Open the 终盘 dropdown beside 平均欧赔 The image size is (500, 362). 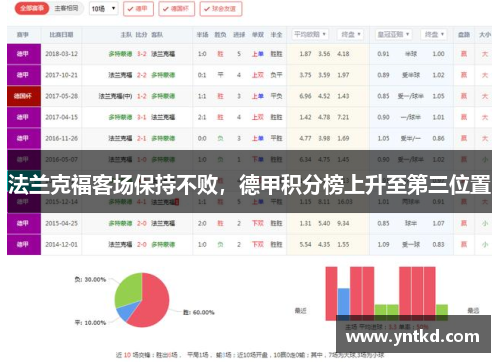(350, 34)
